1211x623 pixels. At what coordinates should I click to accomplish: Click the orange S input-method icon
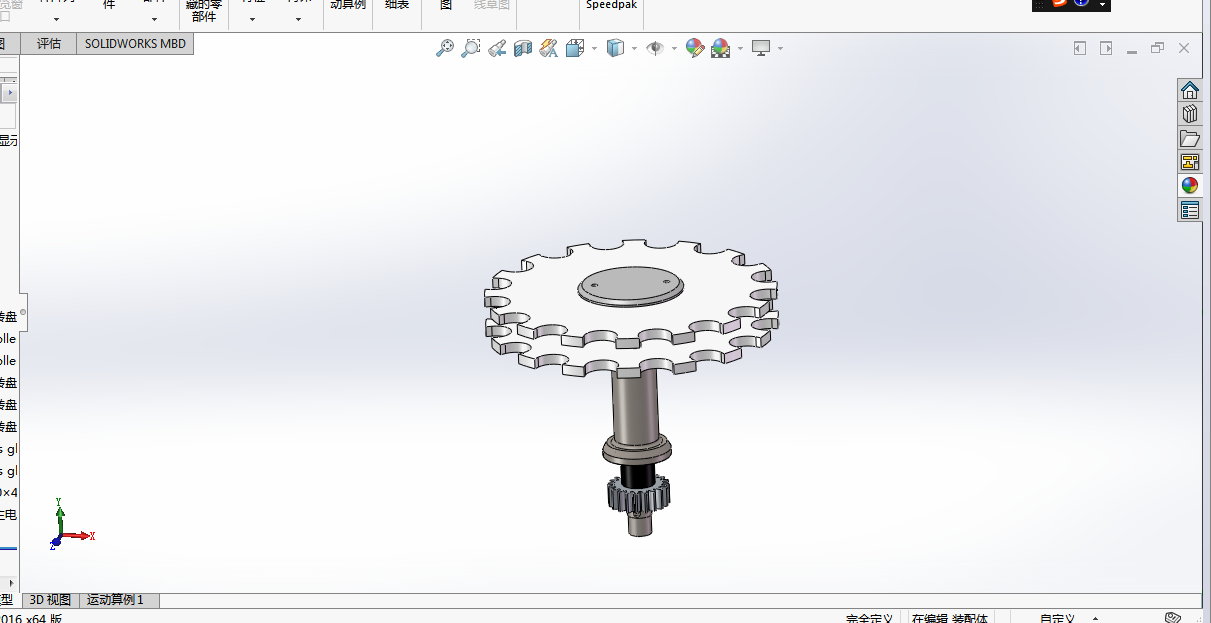[x=1059, y=4]
